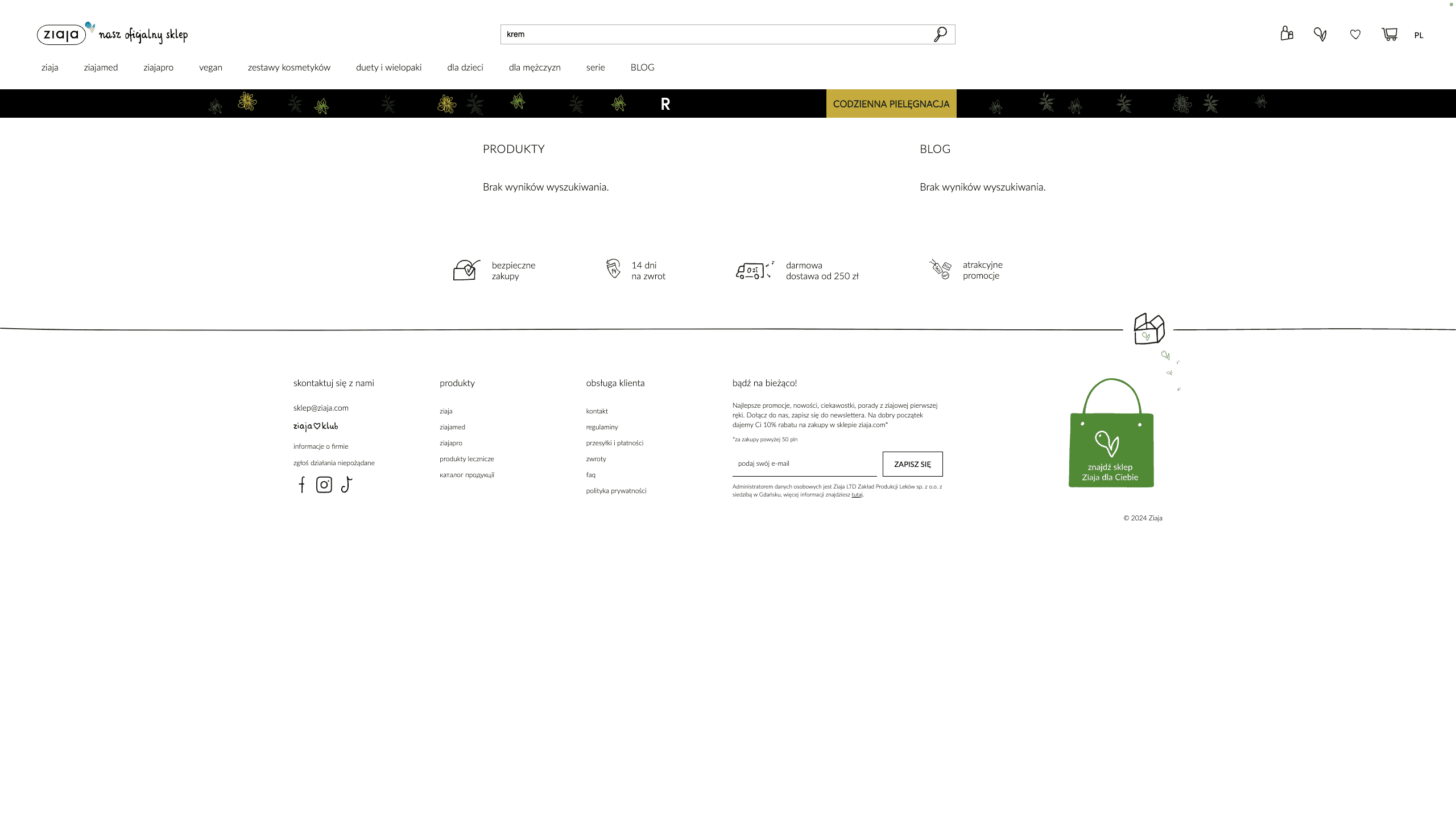Open the przesyłki i płatności link

tap(614, 443)
